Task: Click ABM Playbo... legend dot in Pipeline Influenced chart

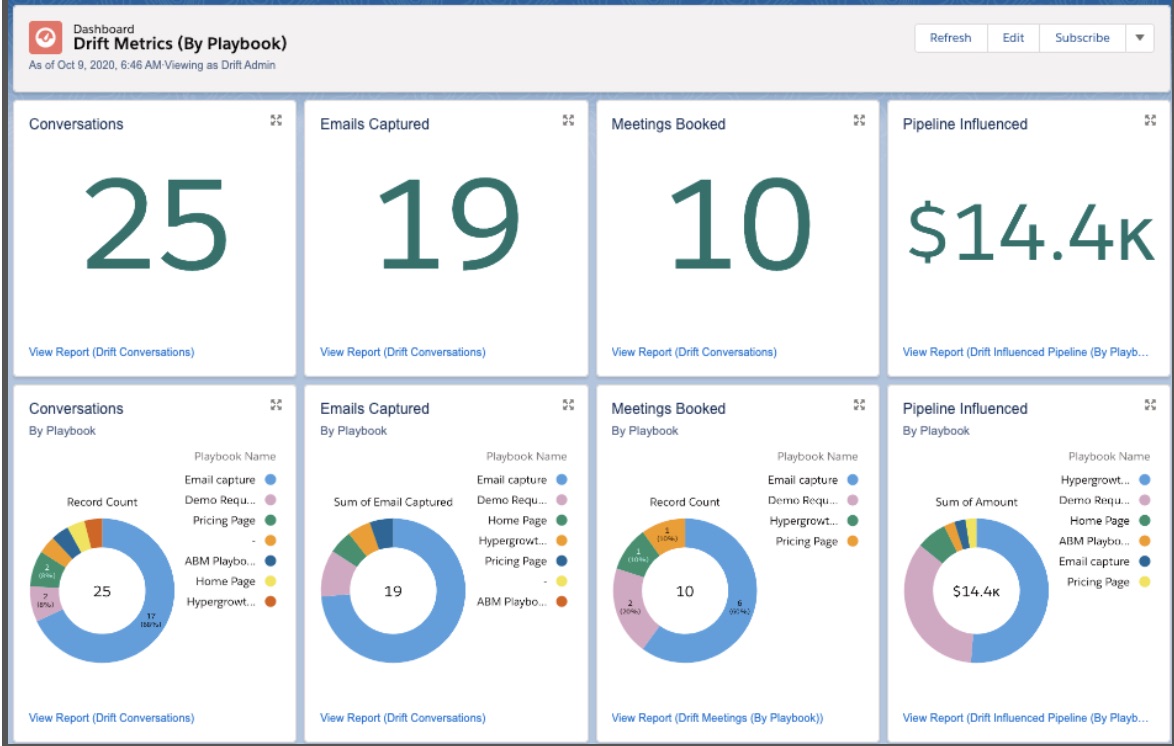Action: 1144,540
